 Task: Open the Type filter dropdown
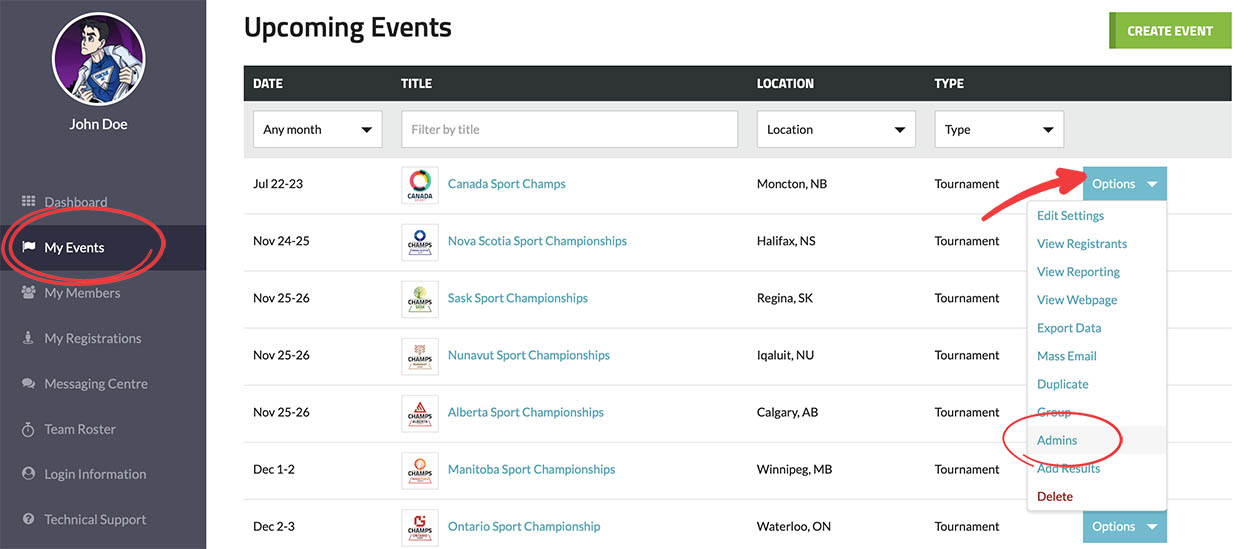click(x=998, y=130)
